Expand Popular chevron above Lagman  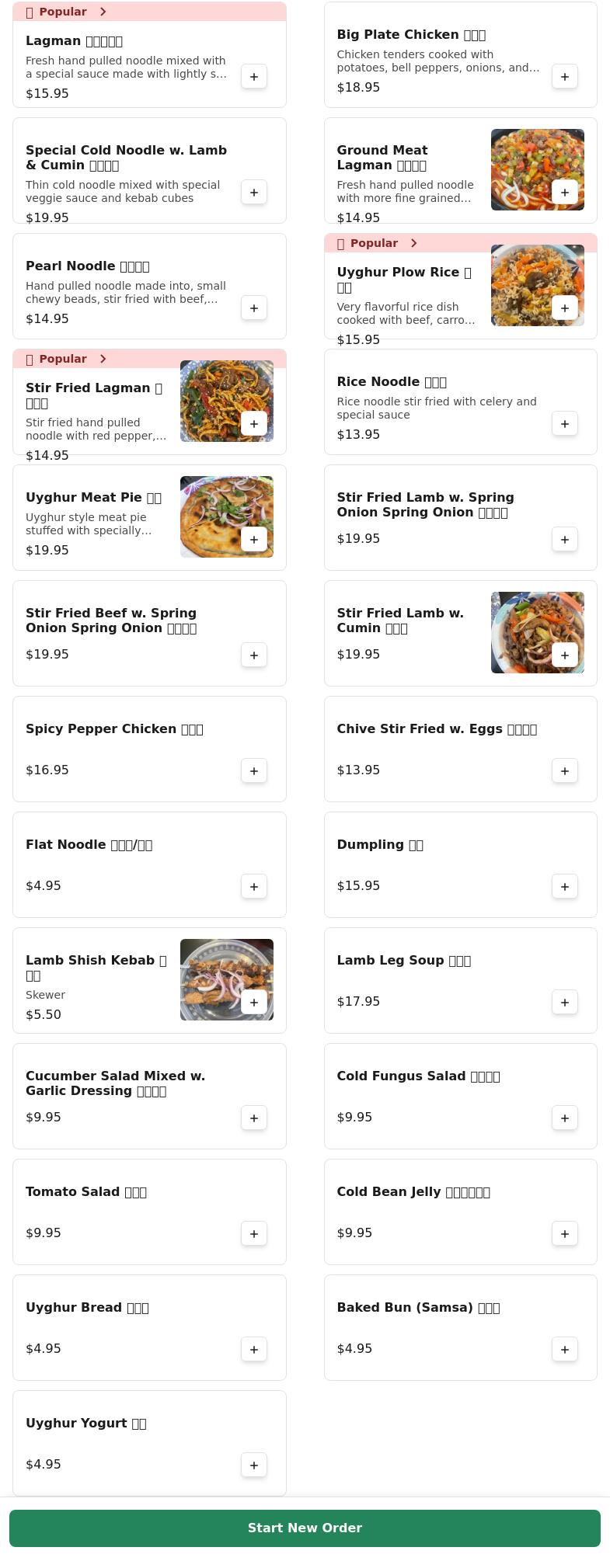click(103, 12)
